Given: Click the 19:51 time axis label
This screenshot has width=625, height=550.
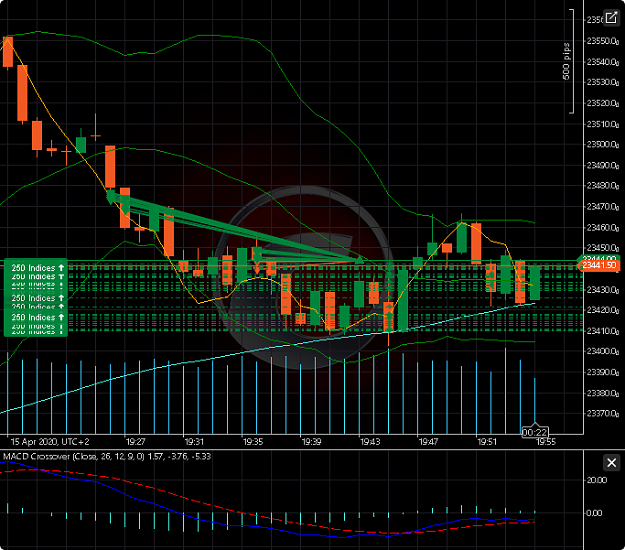Looking at the screenshot, I should click(x=487, y=442).
